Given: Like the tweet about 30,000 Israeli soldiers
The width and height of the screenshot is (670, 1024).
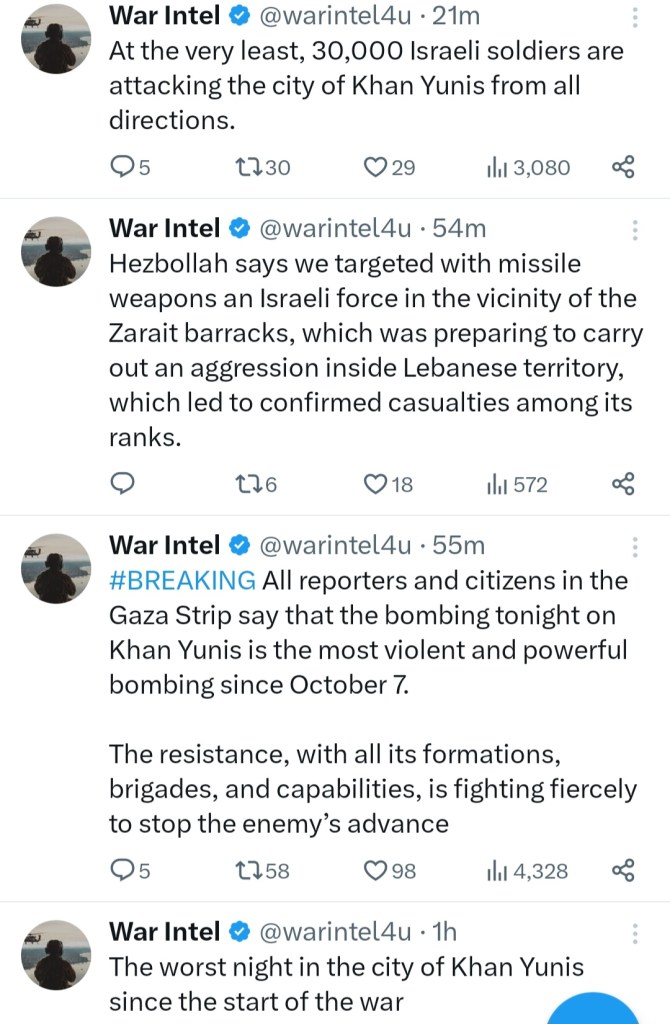Looking at the screenshot, I should [x=375, y=167].
